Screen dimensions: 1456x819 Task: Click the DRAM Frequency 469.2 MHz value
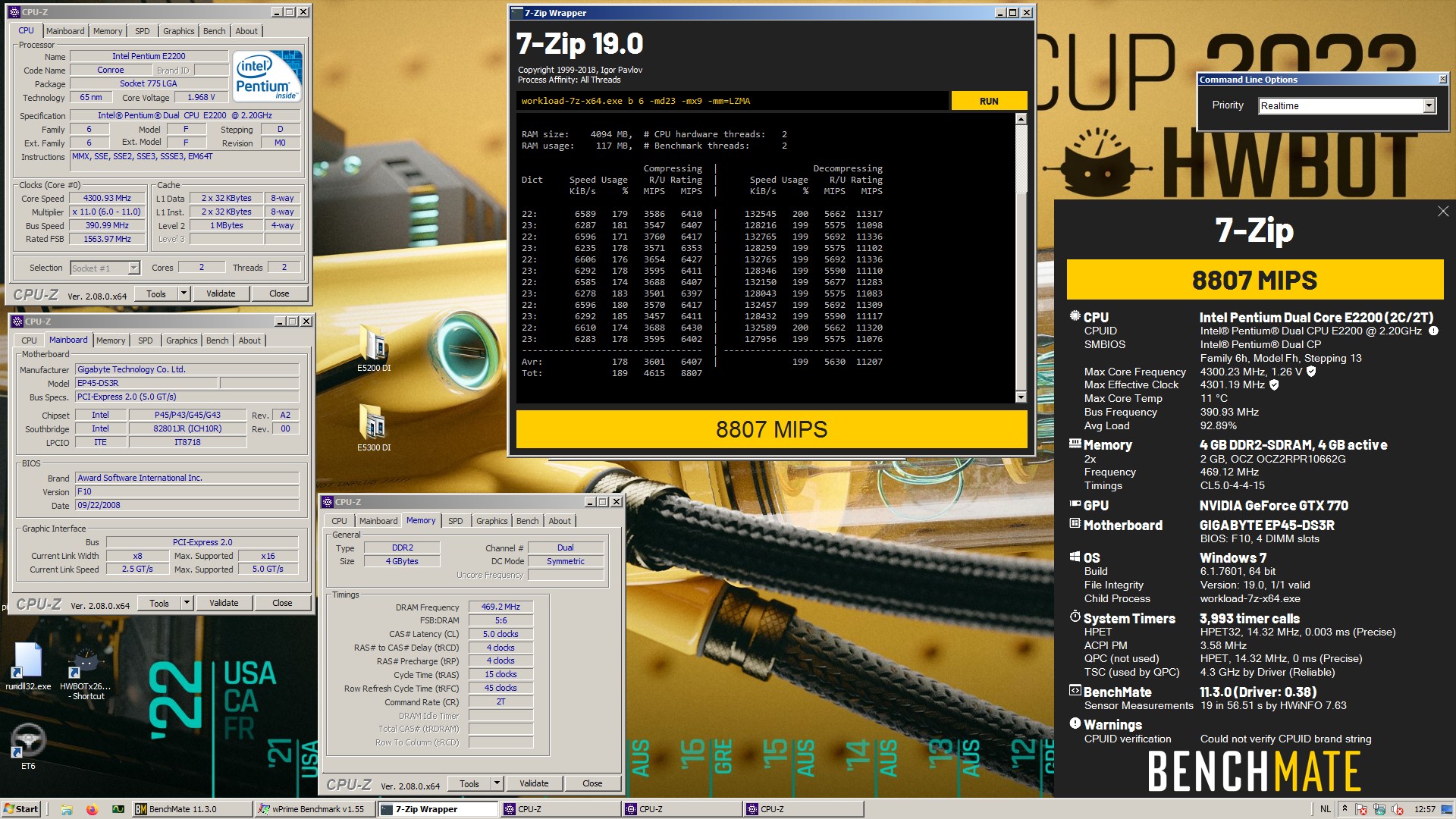(x=500, y=607)
